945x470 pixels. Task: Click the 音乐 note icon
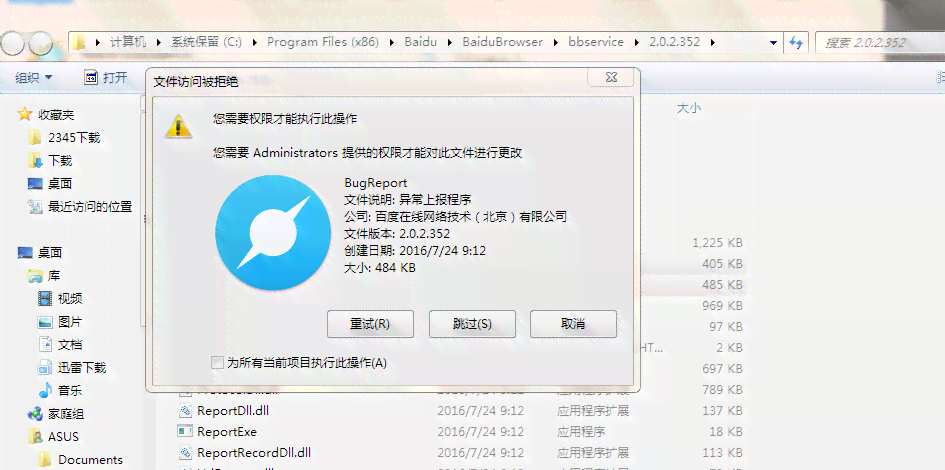click(x=45, y=390)
